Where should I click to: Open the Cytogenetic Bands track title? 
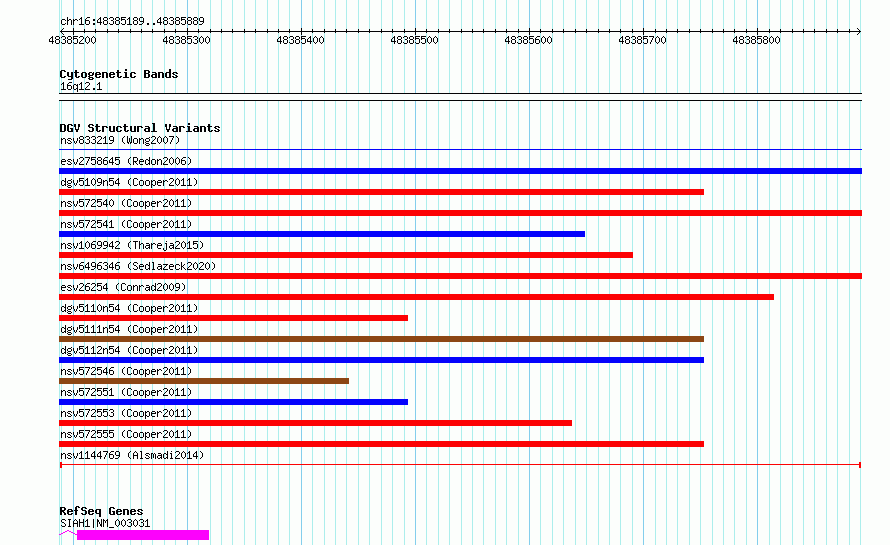pyautogui.click(x=119, y=74)
